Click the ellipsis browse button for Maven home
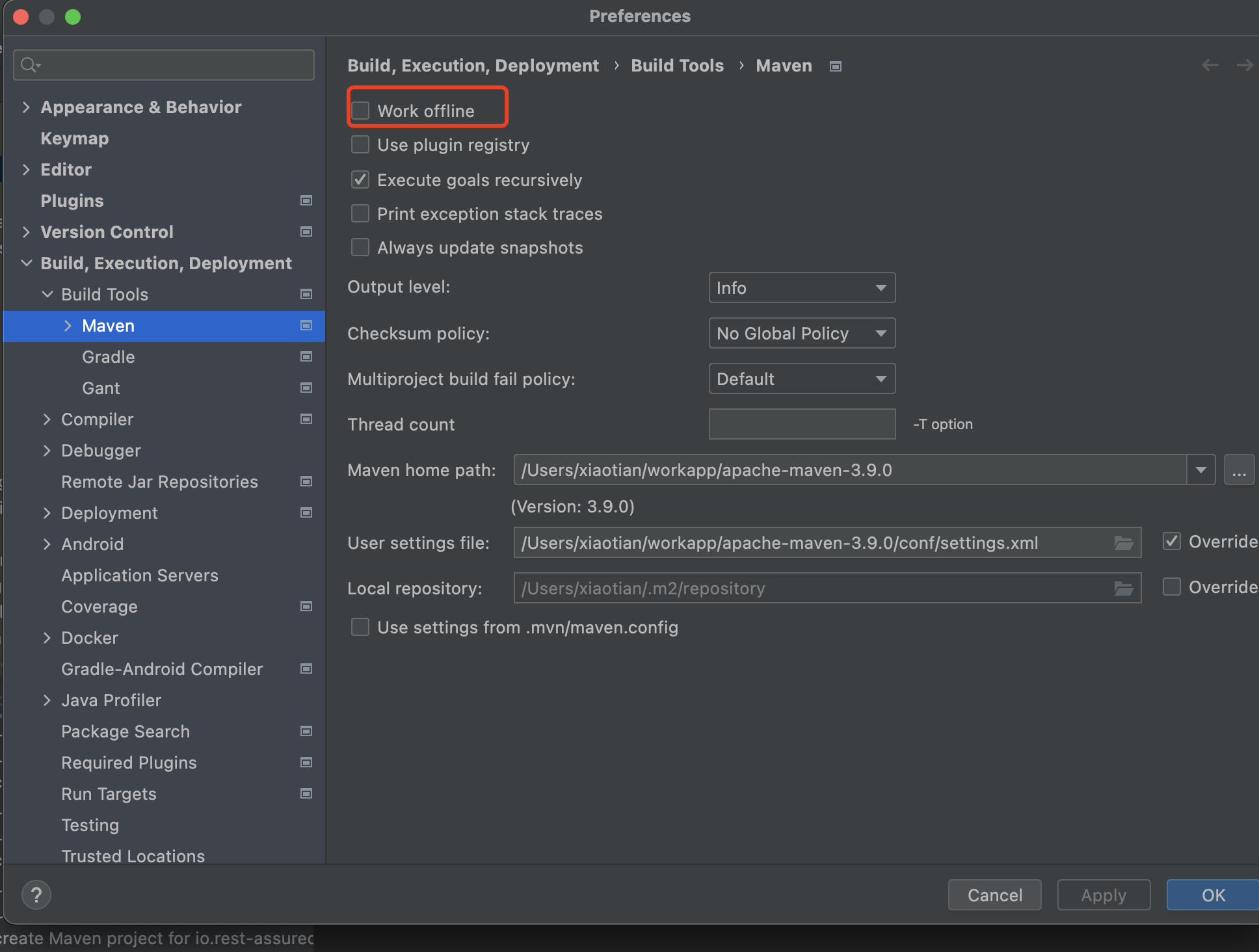This screenshot has width=1259, height=952. click(x=1239, y=470)
